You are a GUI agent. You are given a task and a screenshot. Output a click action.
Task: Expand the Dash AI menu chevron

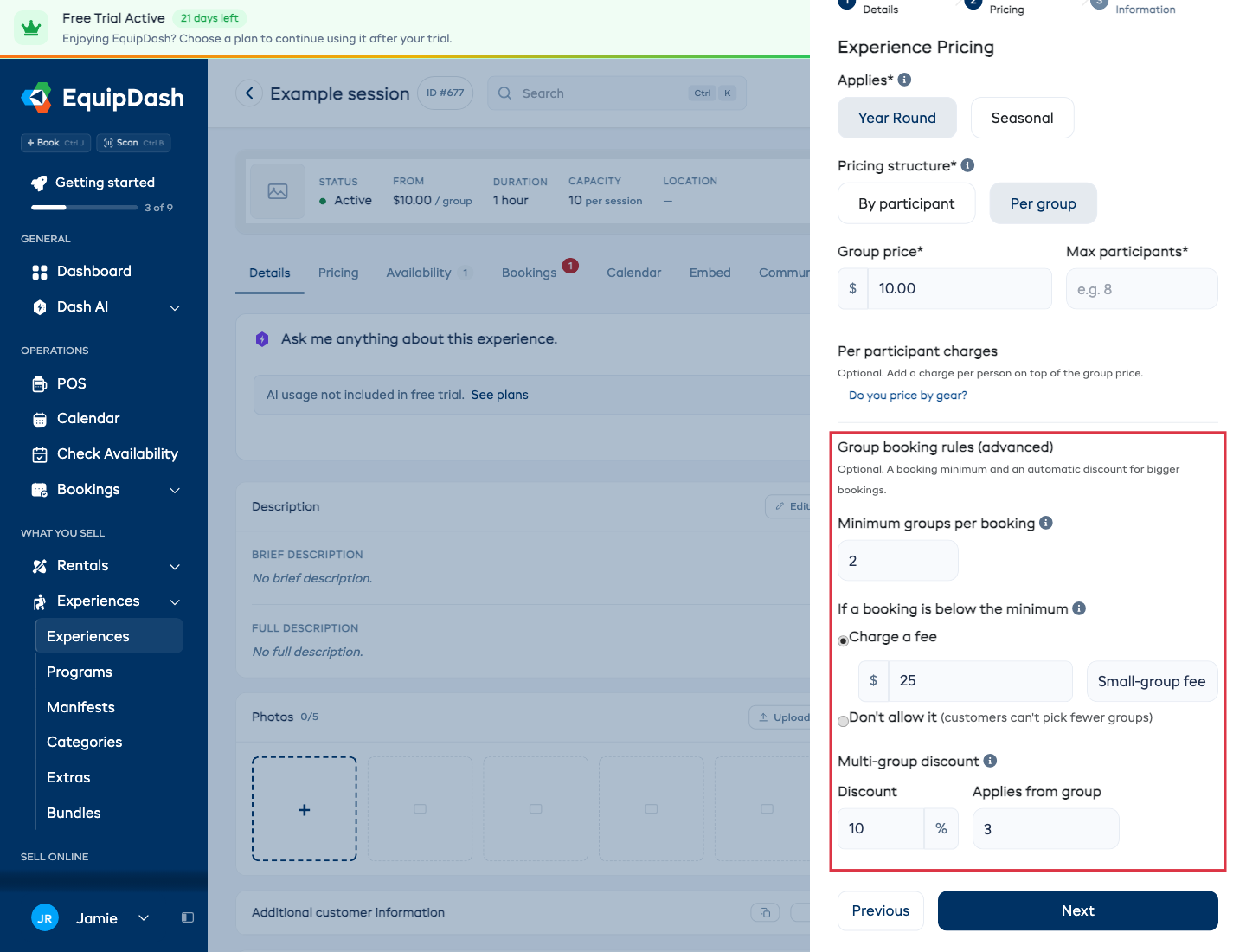coord(175,308)
